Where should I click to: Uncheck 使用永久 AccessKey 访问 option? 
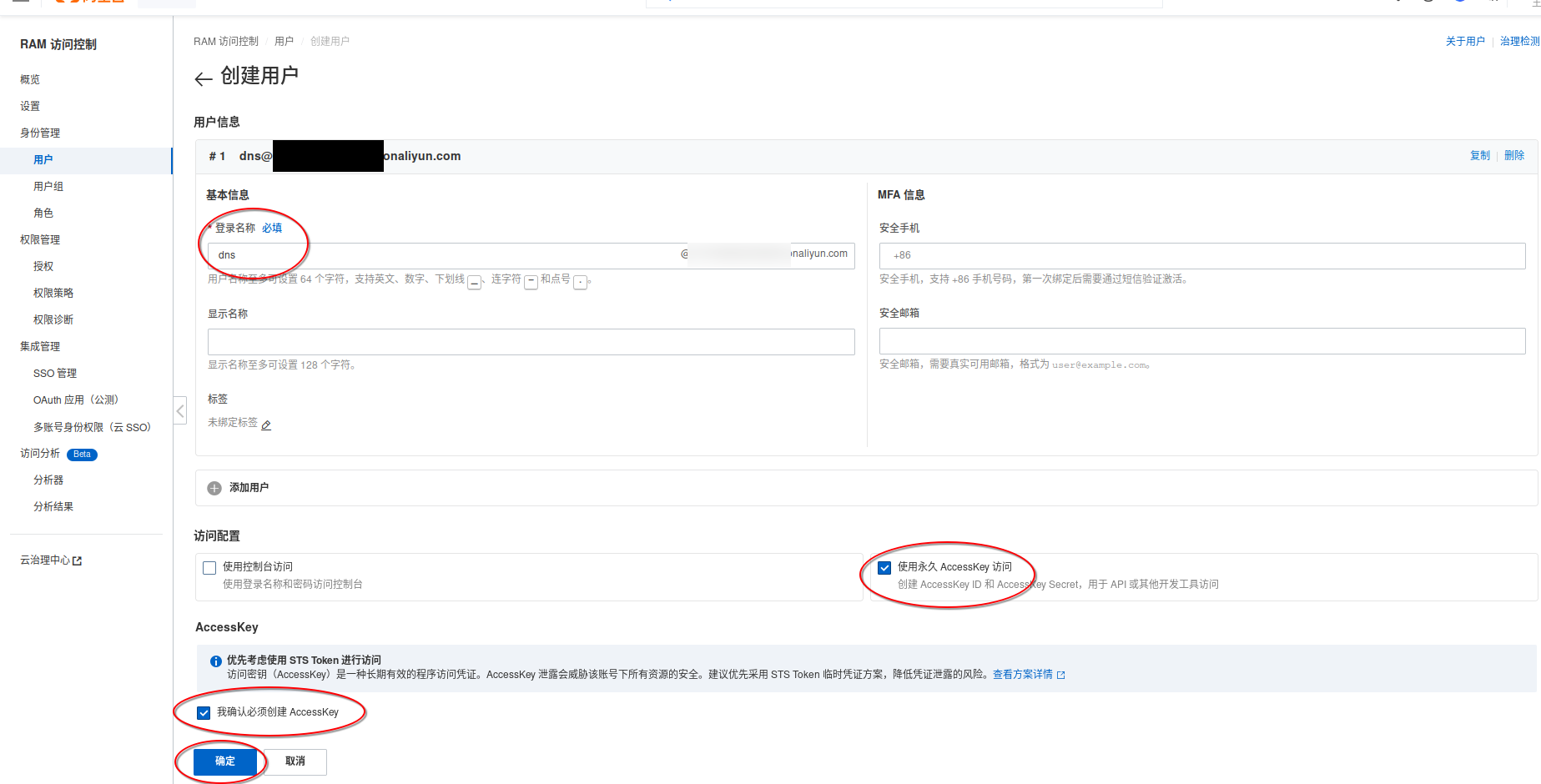tap(884, 568)
